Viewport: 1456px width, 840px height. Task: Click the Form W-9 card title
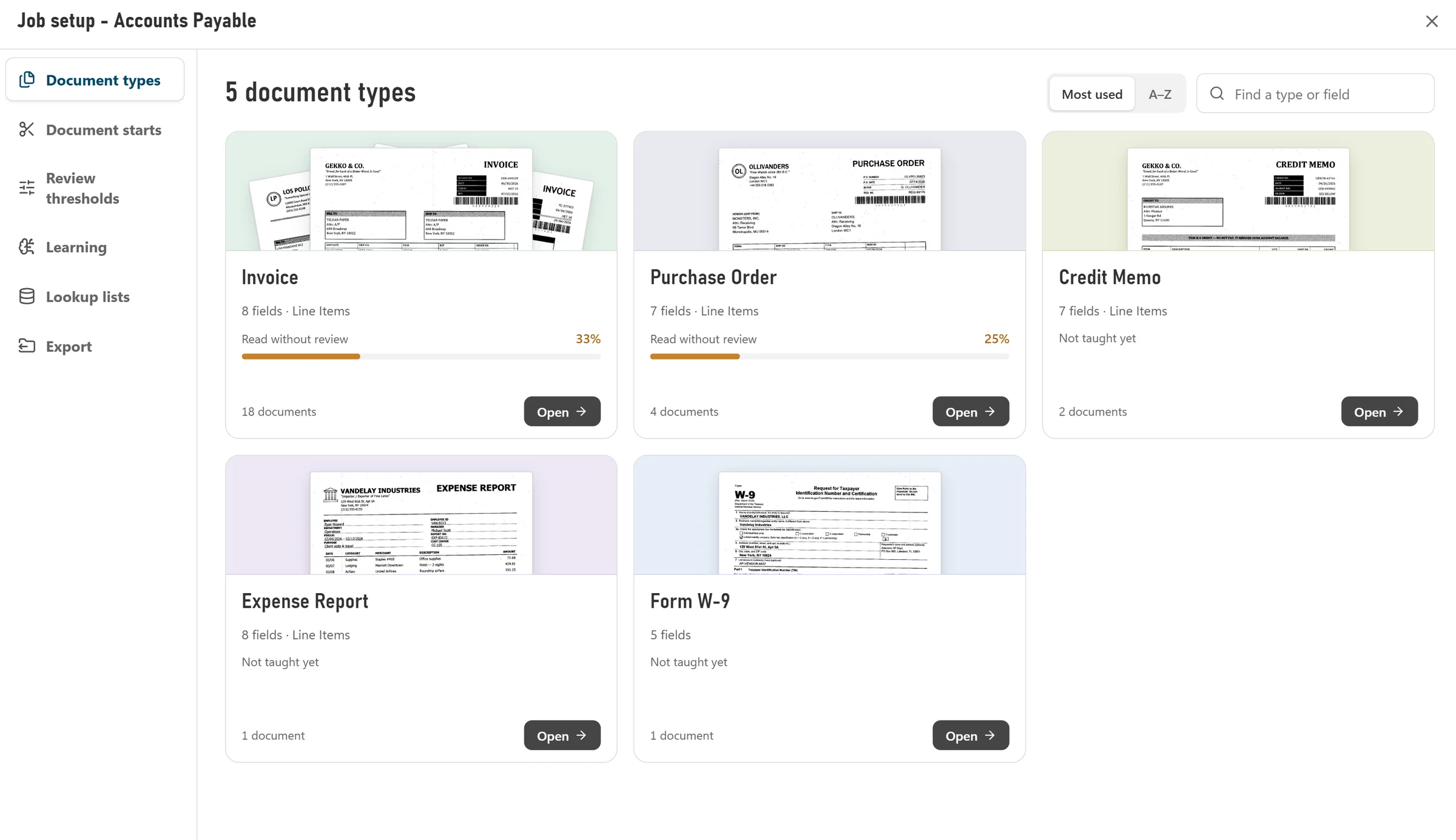[690, 601]
